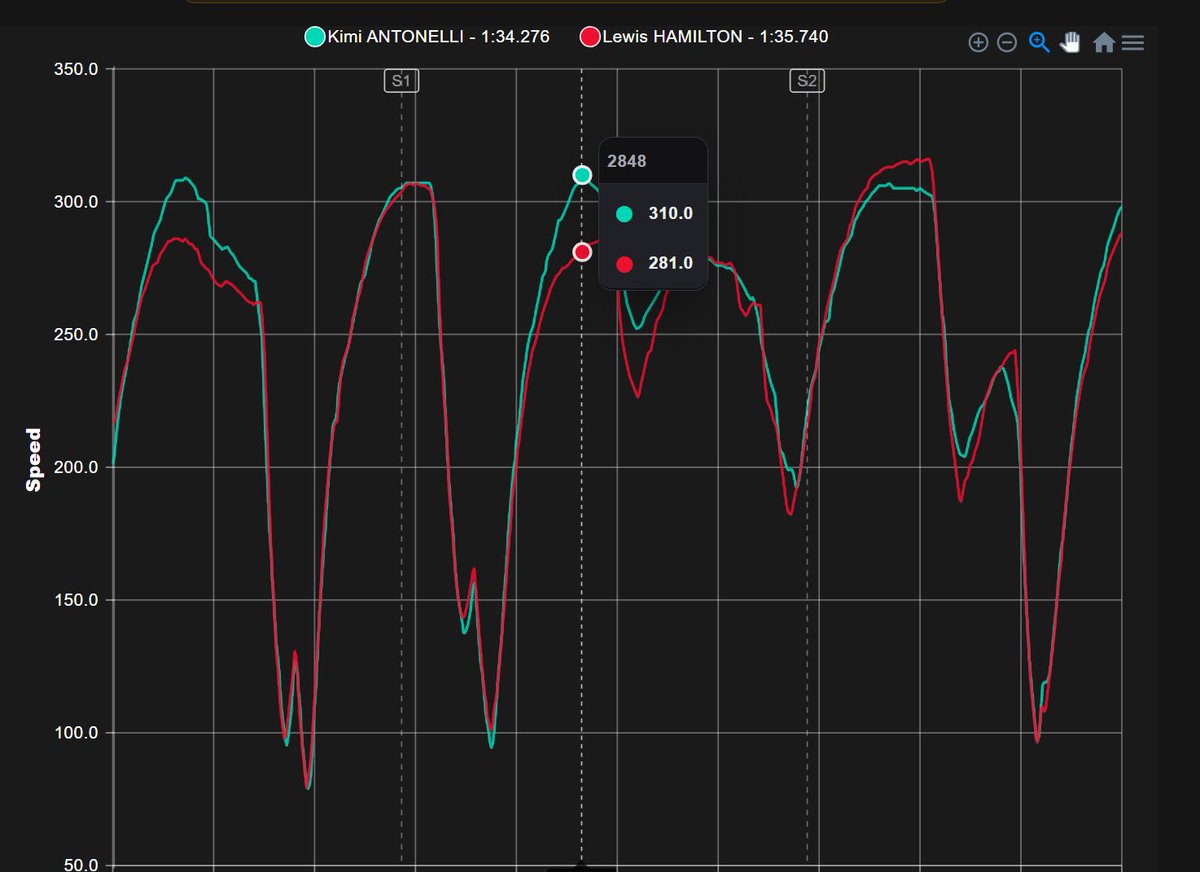
Task: Click the 300.0 y-axis label
Action: (x=76, y=202)
